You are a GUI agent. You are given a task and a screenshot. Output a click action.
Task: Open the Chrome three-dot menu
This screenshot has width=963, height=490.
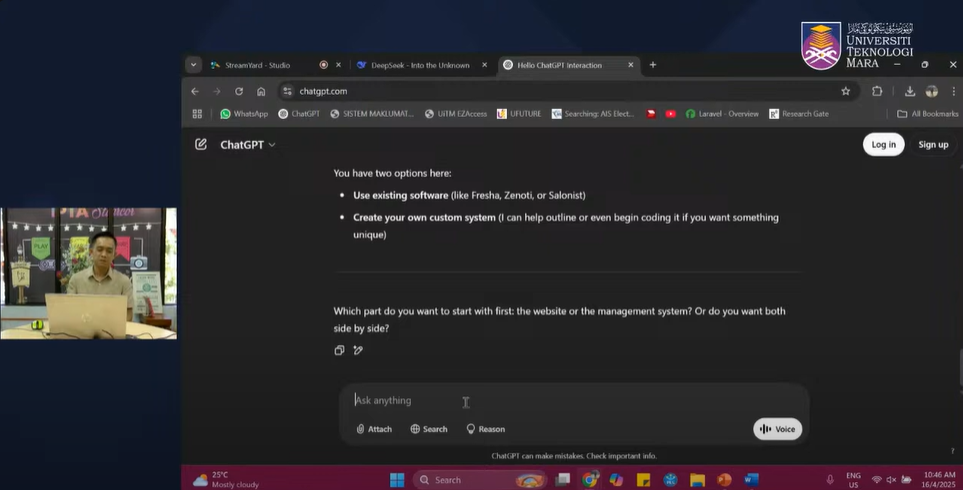tap(953, 91)
